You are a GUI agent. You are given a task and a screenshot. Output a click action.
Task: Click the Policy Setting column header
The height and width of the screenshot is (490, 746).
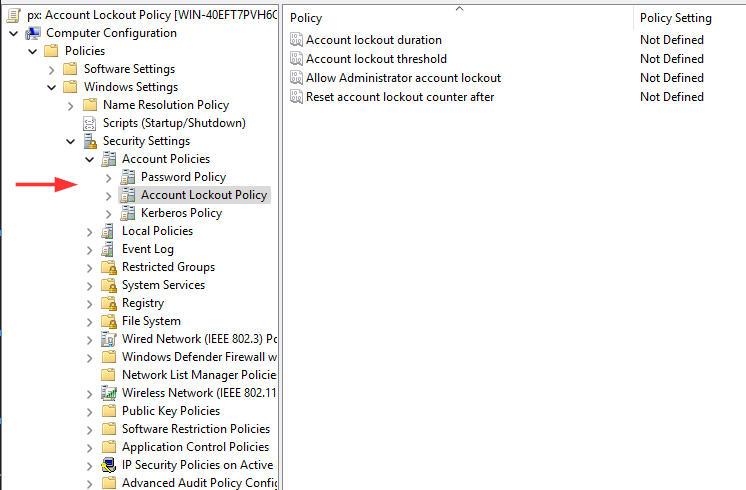click(x=675, y=18)
